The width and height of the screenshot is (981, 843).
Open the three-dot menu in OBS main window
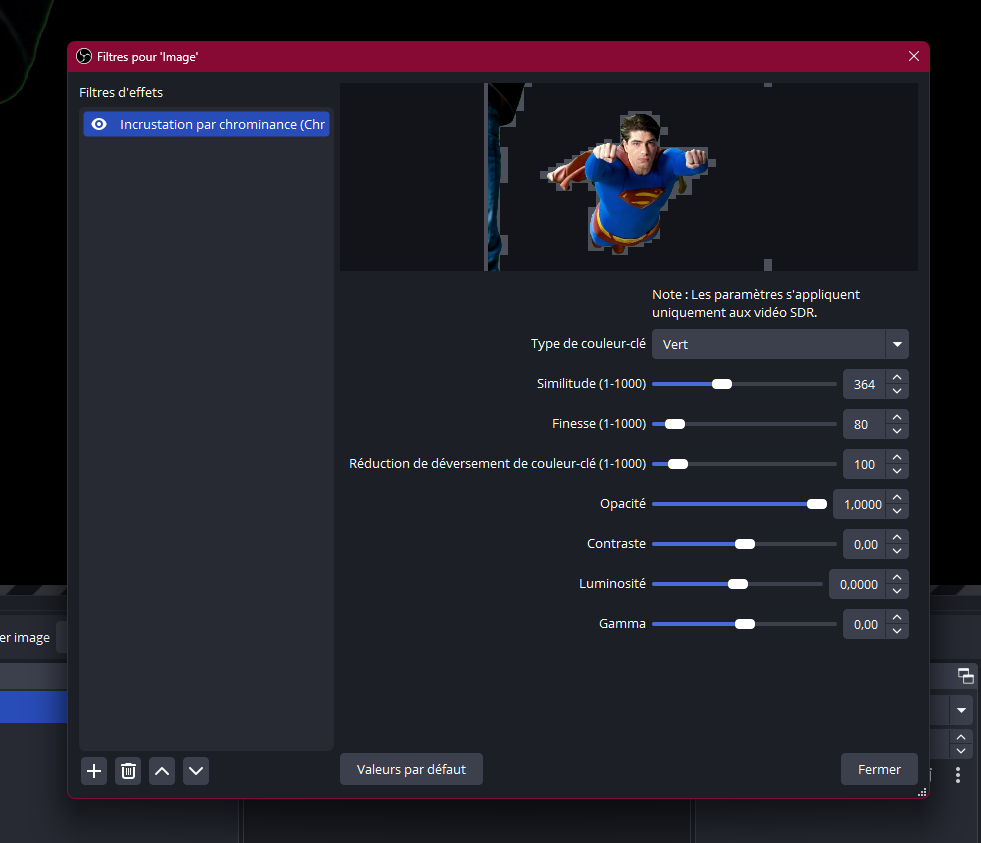[958, 775]
